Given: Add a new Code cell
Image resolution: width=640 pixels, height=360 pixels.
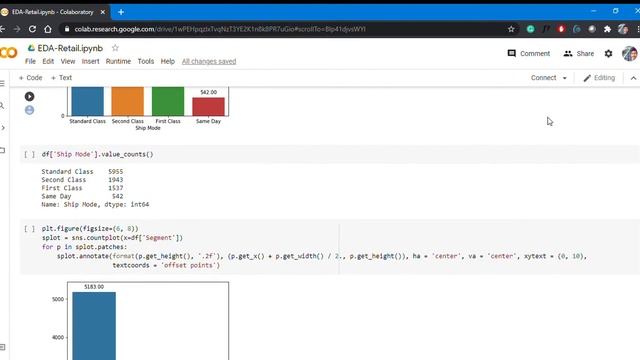Looking at the screenshot, I should [x=30, y=78].
